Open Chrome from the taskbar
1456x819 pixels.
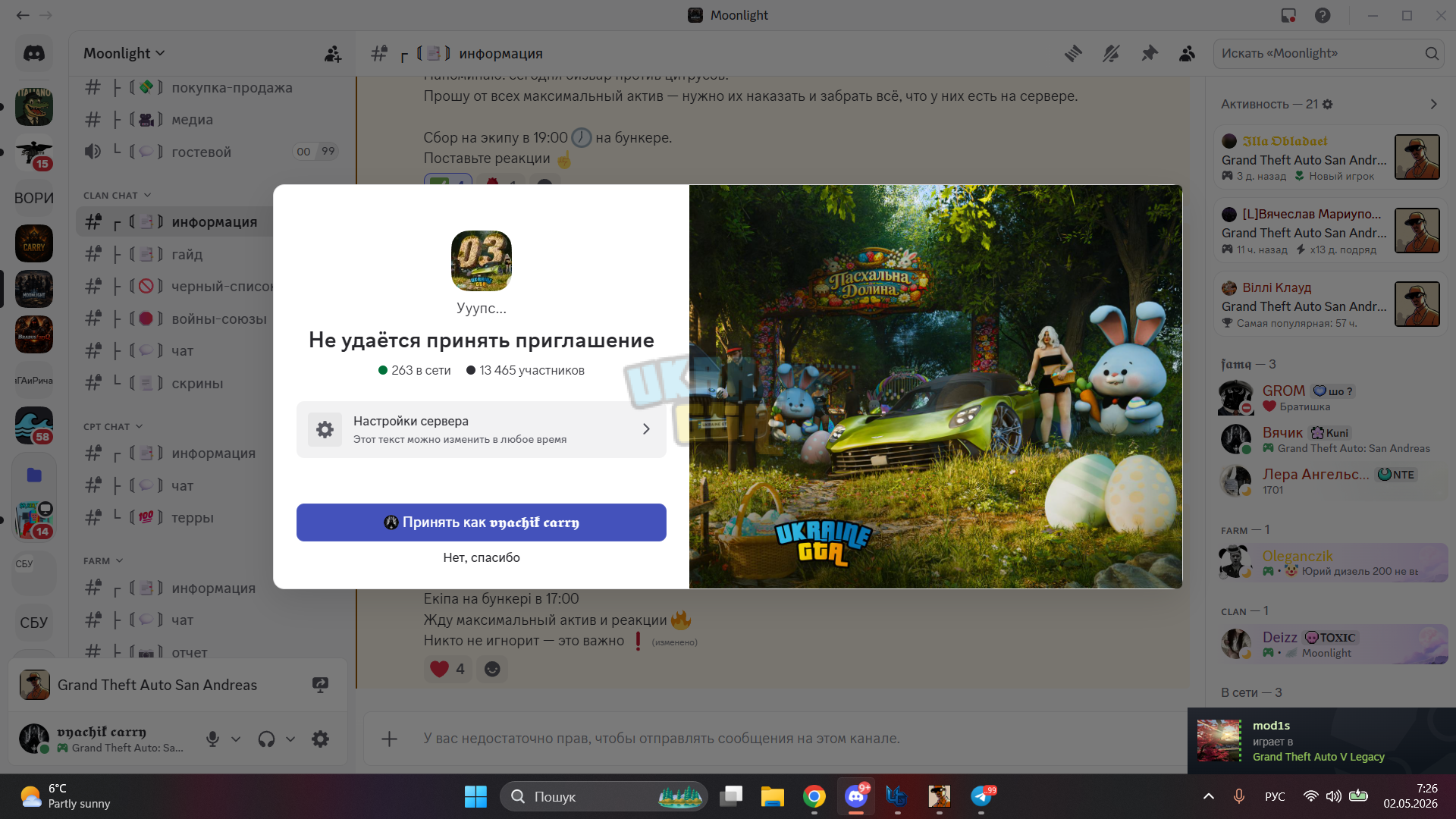814,797
